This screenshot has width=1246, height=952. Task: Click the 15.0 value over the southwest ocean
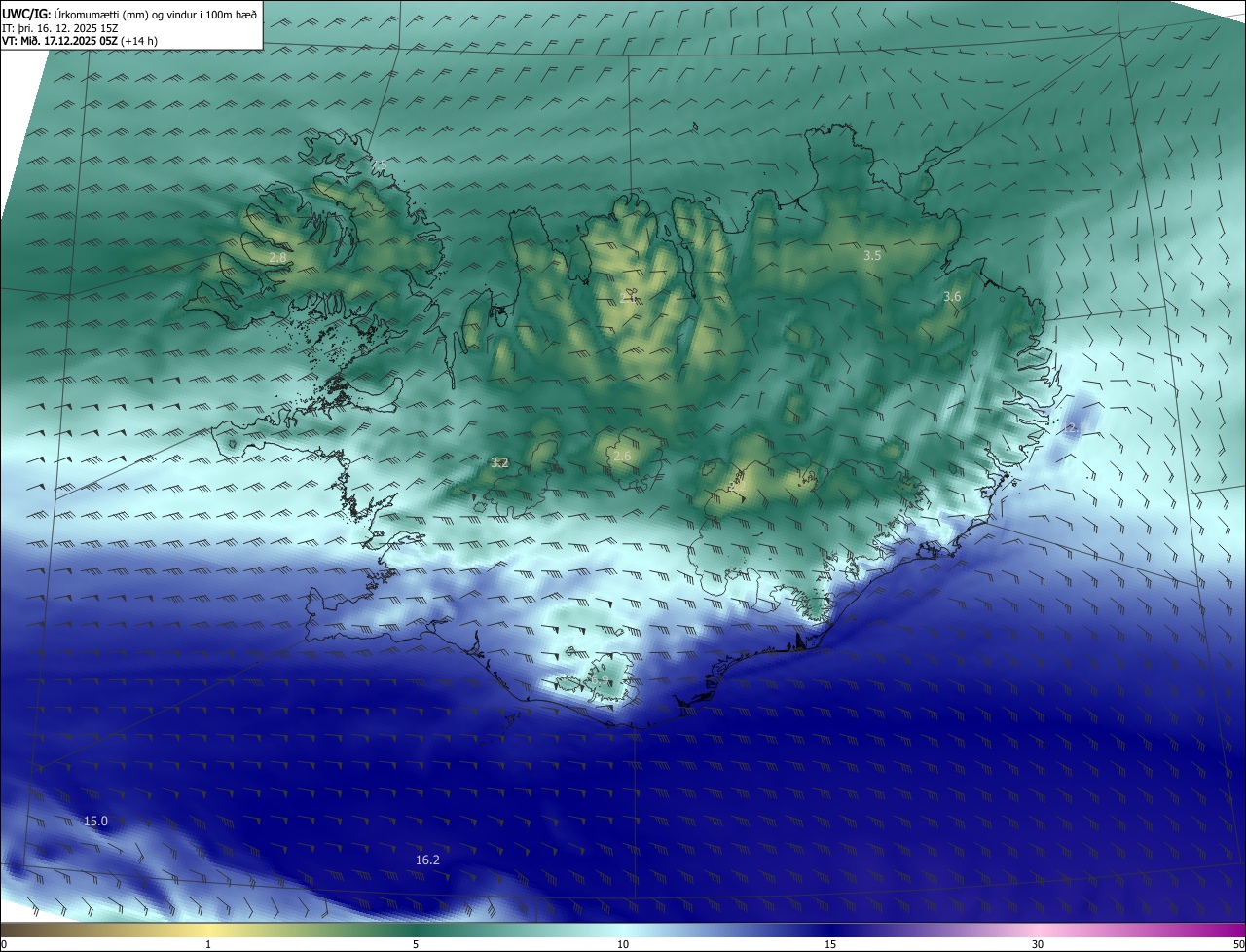(x=95, y=822)
